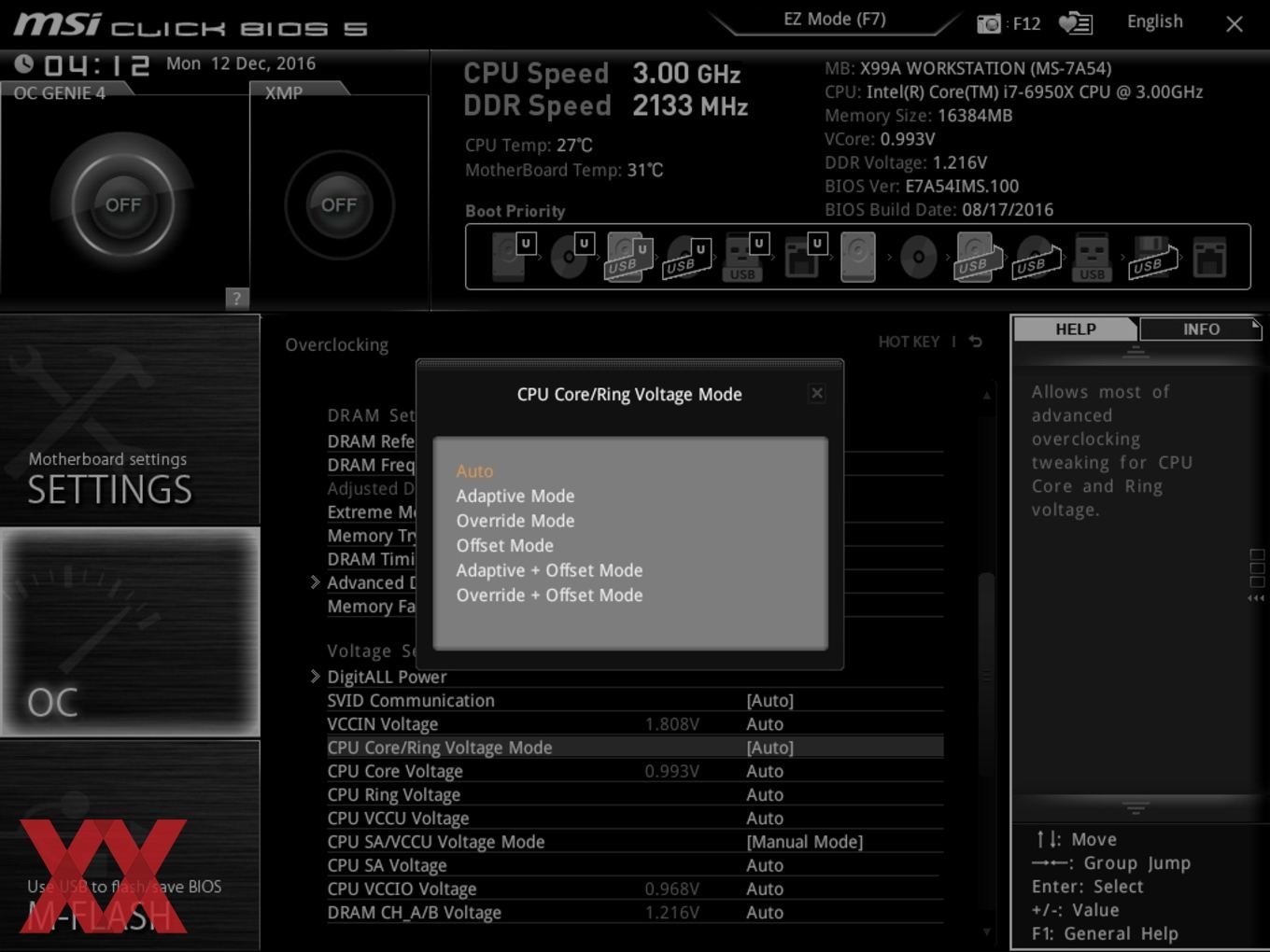Image resolution: width=1270 pixels, height=952 pixels.
Task: Click the scrollbar up arrow in settings list
Action: click(986, 396)
